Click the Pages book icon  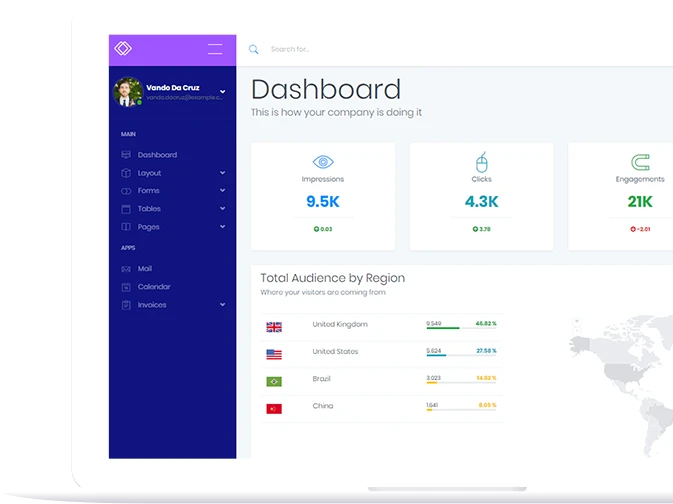(x=126, y=227)
